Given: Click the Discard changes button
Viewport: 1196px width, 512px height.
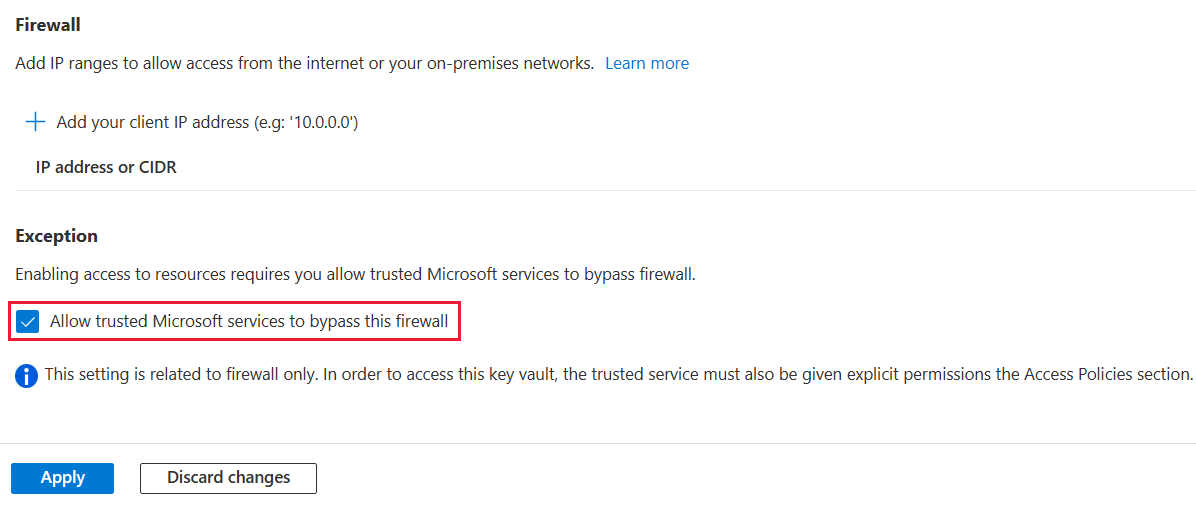Looking at the screenshot, I should (x=228, y=478).
